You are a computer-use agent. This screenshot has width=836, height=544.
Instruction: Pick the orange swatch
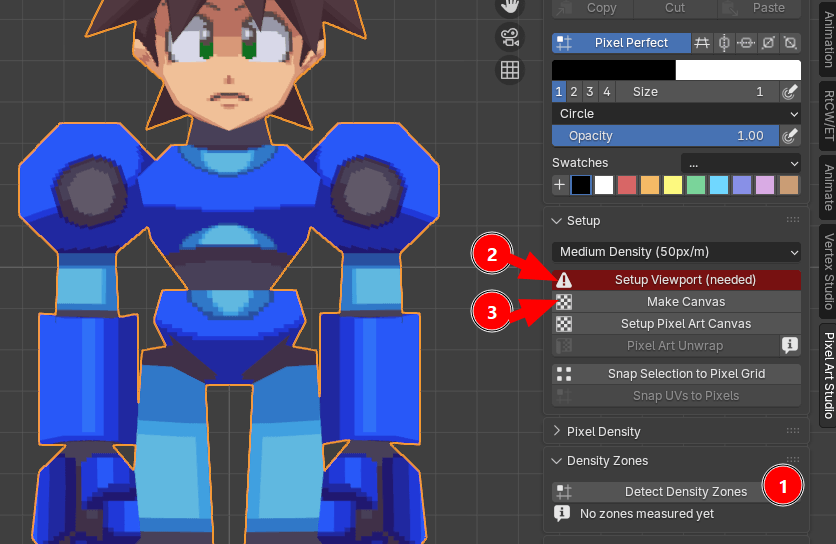pyautogui.click(x=650, y=185)
